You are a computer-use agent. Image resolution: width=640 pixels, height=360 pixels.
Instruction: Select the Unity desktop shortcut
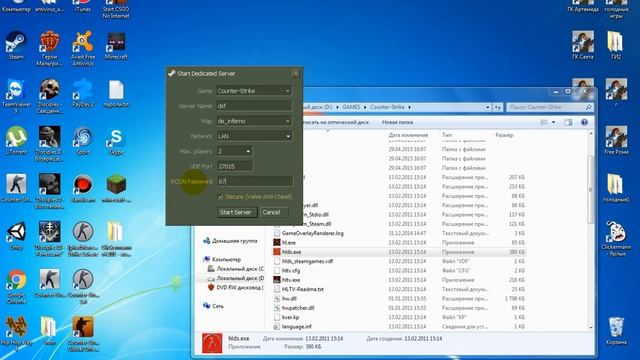[16, 236]
